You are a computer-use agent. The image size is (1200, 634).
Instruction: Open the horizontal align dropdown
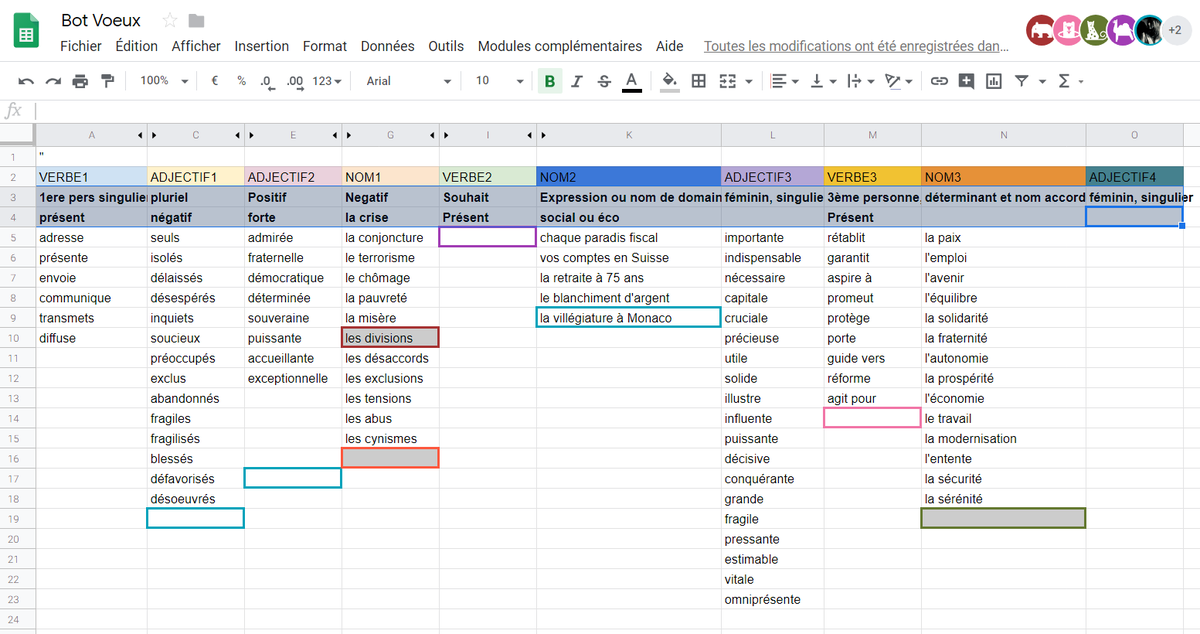coord(785,81)
